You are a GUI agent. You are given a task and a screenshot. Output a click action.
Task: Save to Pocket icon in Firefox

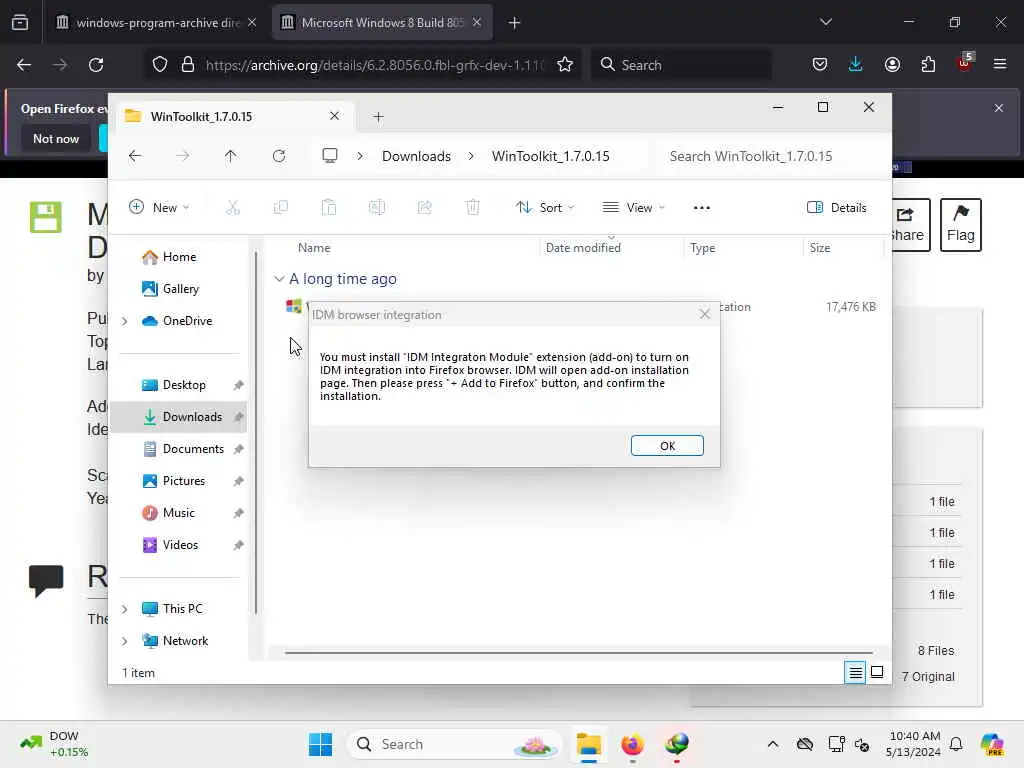tap(820, 64)
